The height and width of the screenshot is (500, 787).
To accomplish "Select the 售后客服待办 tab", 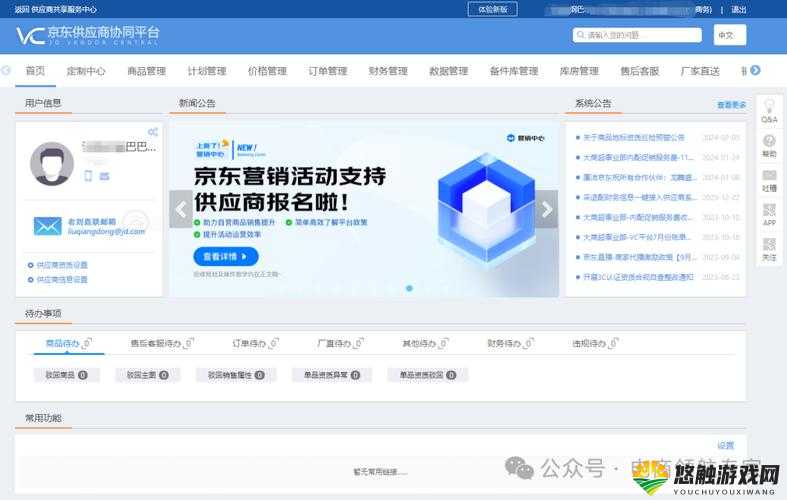I will click(162, 343).
